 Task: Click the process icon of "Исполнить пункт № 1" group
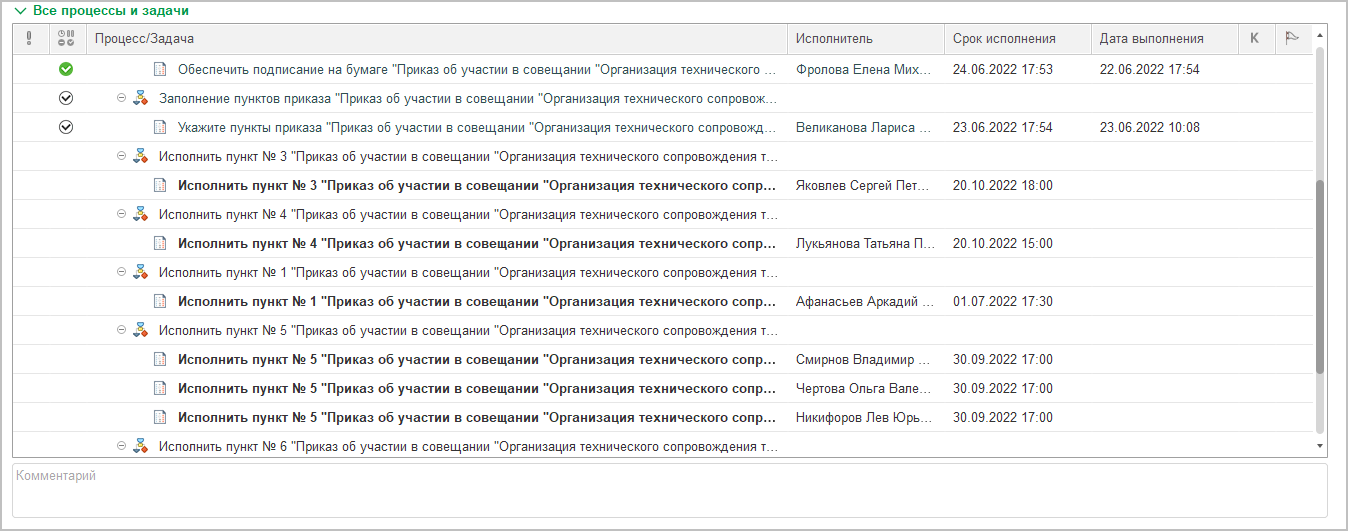point(140,272)
